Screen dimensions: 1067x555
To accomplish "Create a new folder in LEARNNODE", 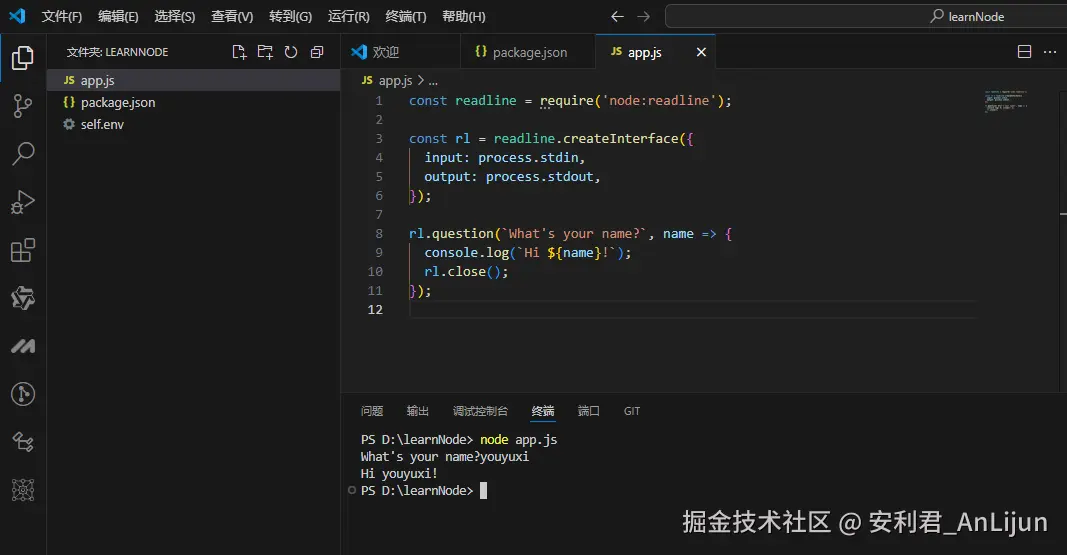I will 265,52.
